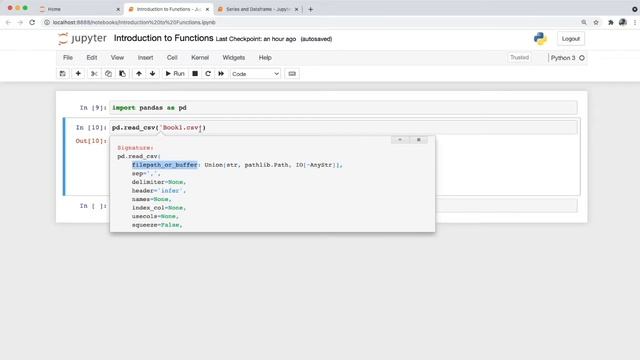Close the Series and Dataframe tab
The height and width of the screenshot is (360, 640).
pyautogui.click(x=296, y=9)
